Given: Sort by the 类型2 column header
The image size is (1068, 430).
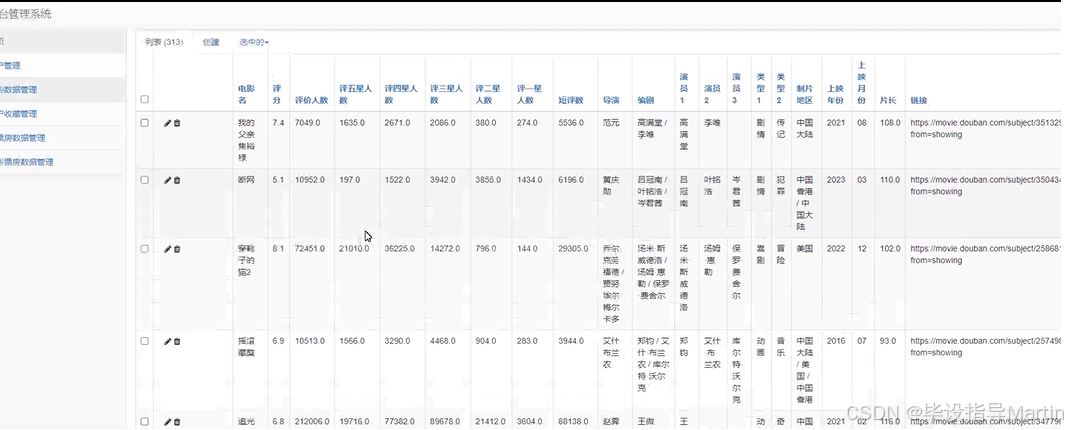Looking at the screenshot, I should 781,89.
